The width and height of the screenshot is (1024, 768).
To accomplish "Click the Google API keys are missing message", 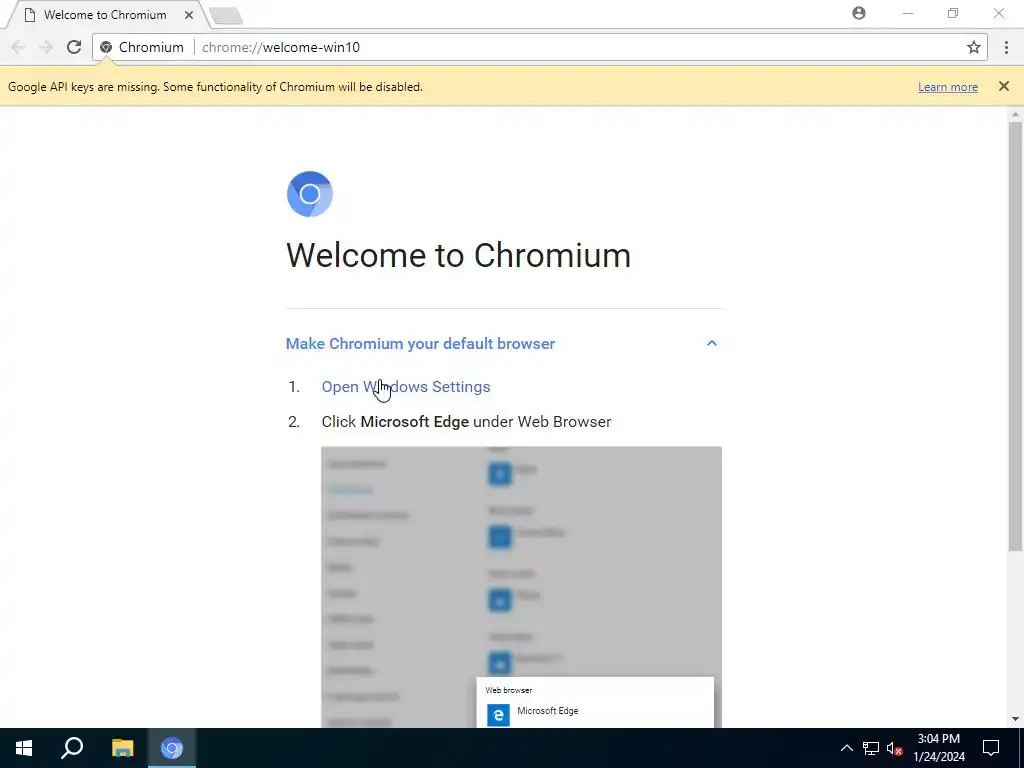I will click(215, 87).
